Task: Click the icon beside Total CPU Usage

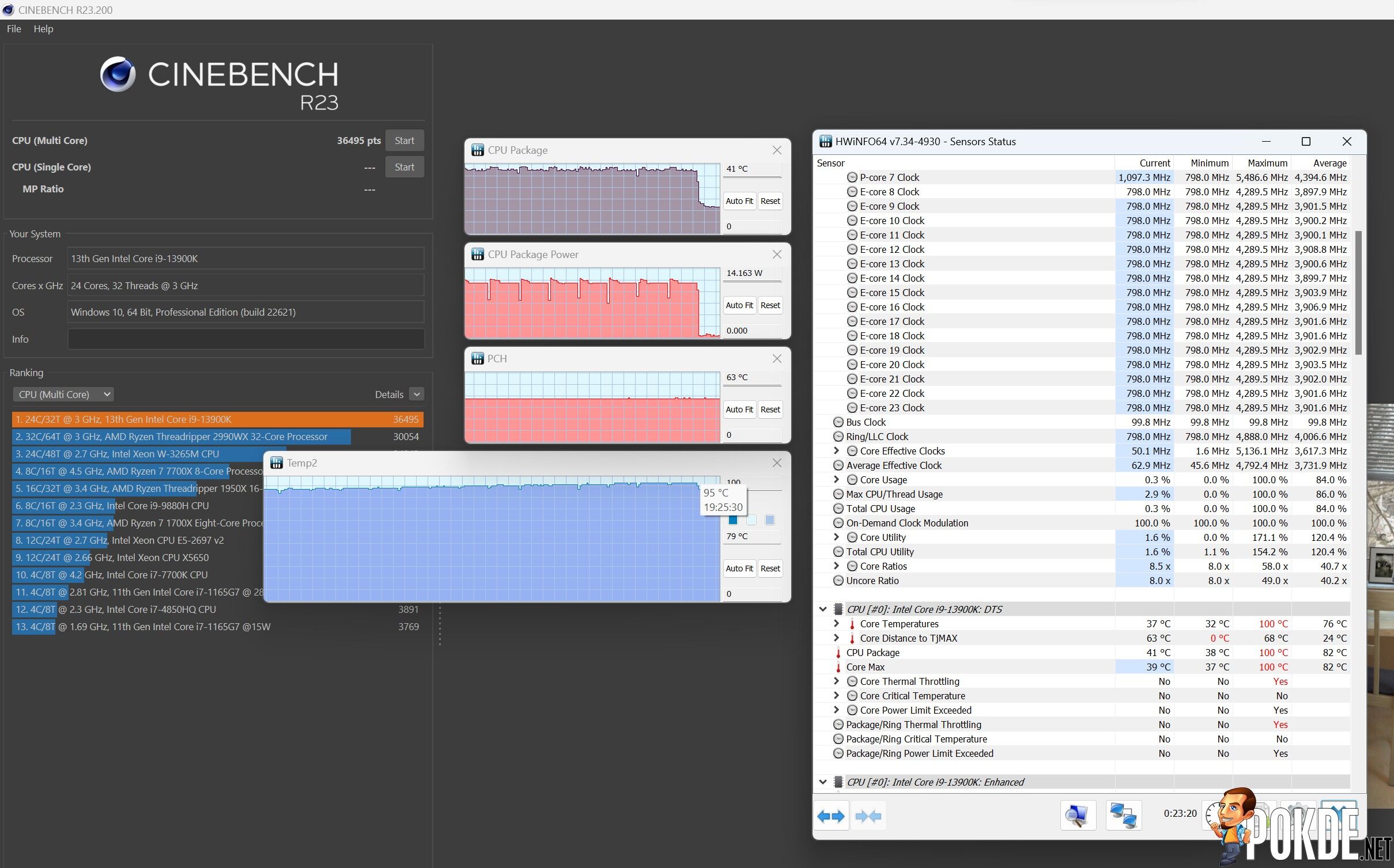Action: tap(838, 509)
